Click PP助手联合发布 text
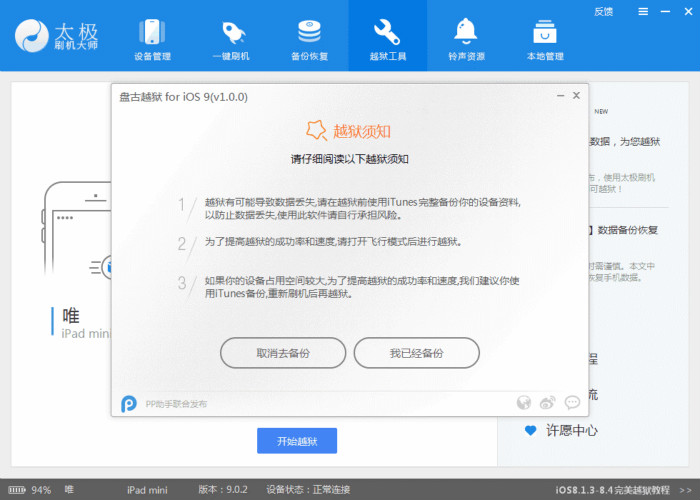The width and height of the screenshot is (700, 500). (x=176, y=404)
